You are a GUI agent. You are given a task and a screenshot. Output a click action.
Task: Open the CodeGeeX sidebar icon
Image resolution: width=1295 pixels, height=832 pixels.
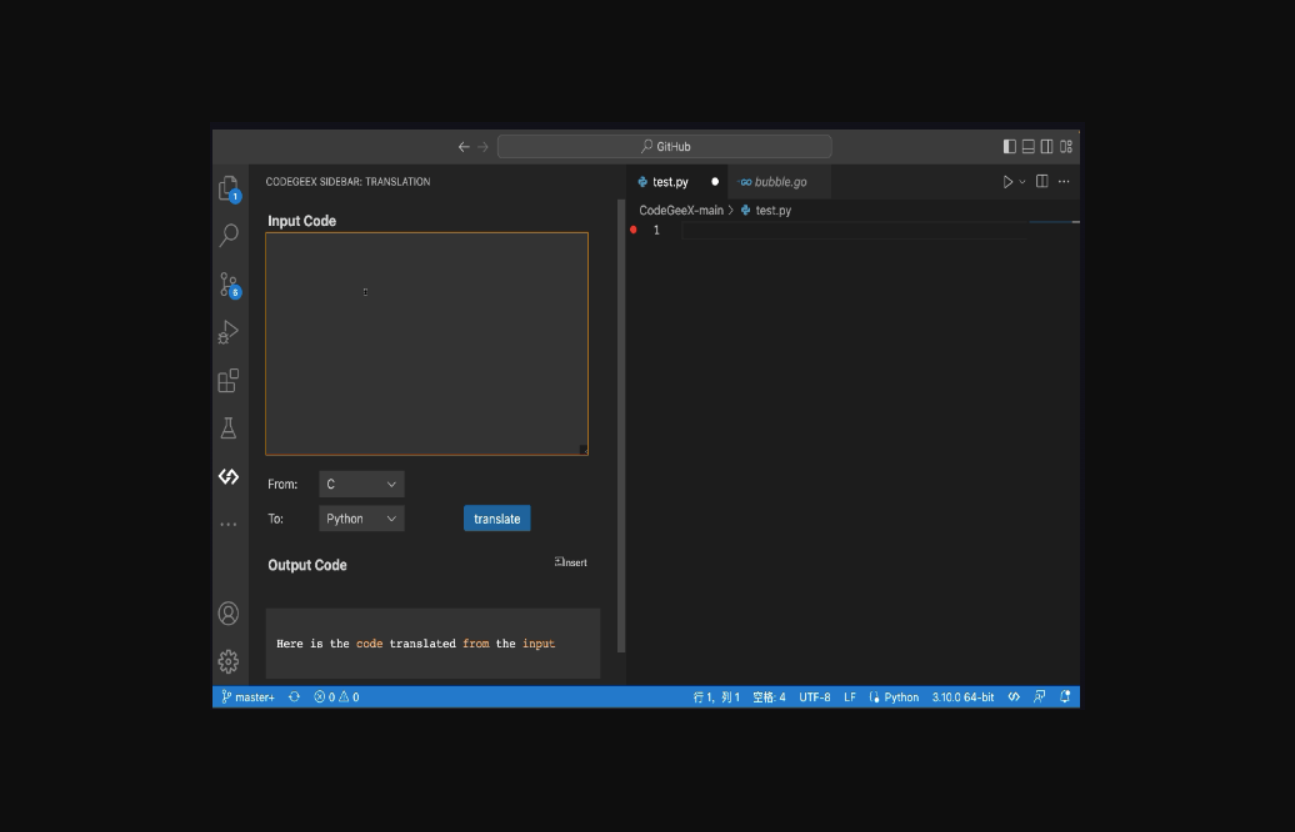[x=229, y=476]
